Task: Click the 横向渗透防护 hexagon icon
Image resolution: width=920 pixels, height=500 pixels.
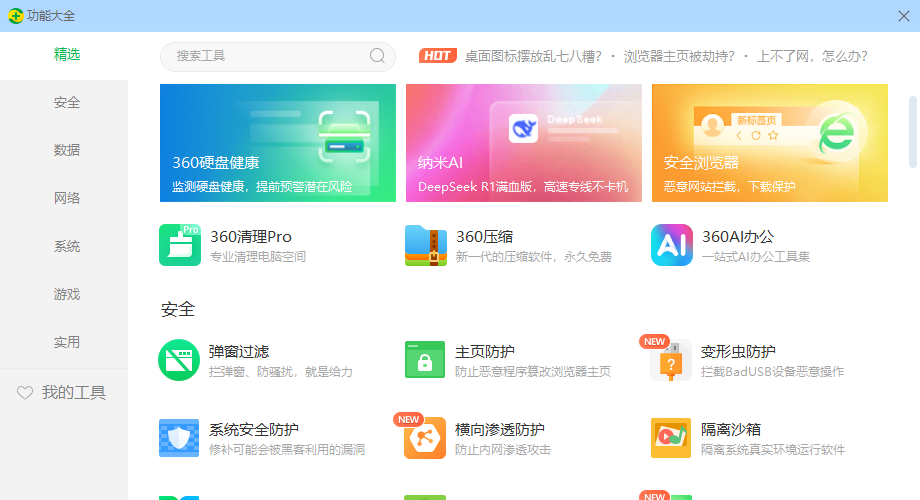Action: coord(425,438)
